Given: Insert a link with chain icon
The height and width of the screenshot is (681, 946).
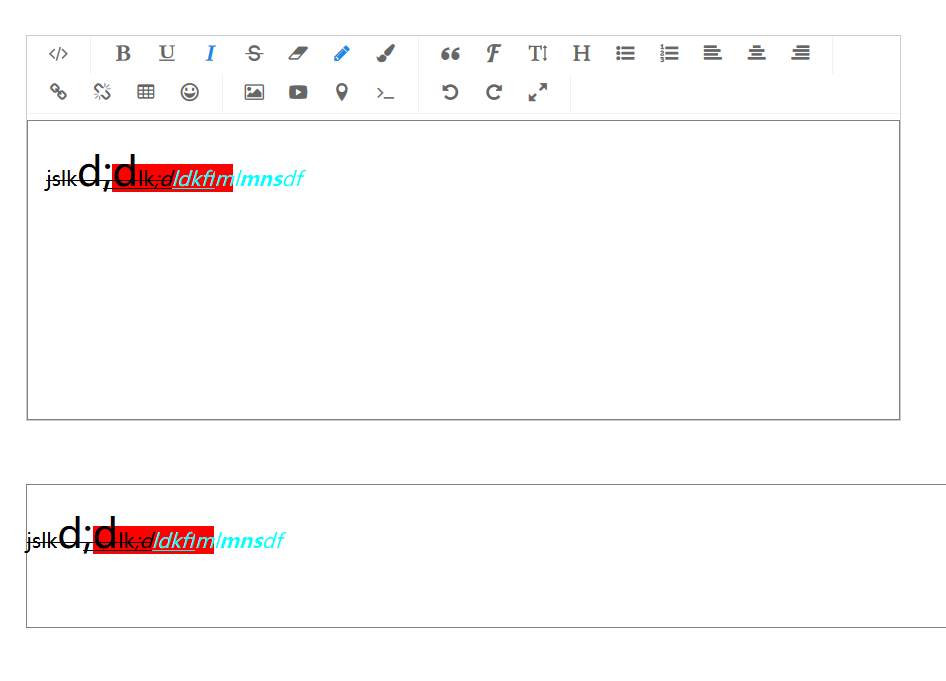Looking at the screenshot, I should click(59, 92).
